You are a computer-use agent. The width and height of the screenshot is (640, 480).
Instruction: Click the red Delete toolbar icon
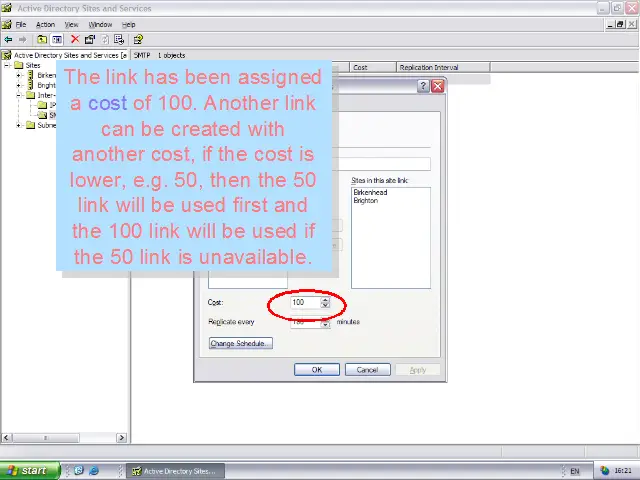[75, 39]
